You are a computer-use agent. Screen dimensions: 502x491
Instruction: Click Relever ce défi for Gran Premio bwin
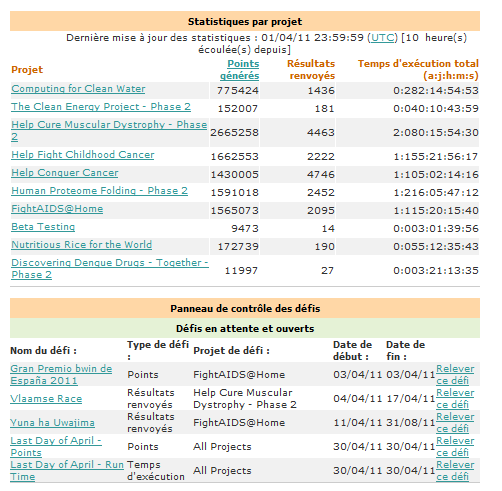click(x=455, y=375)
